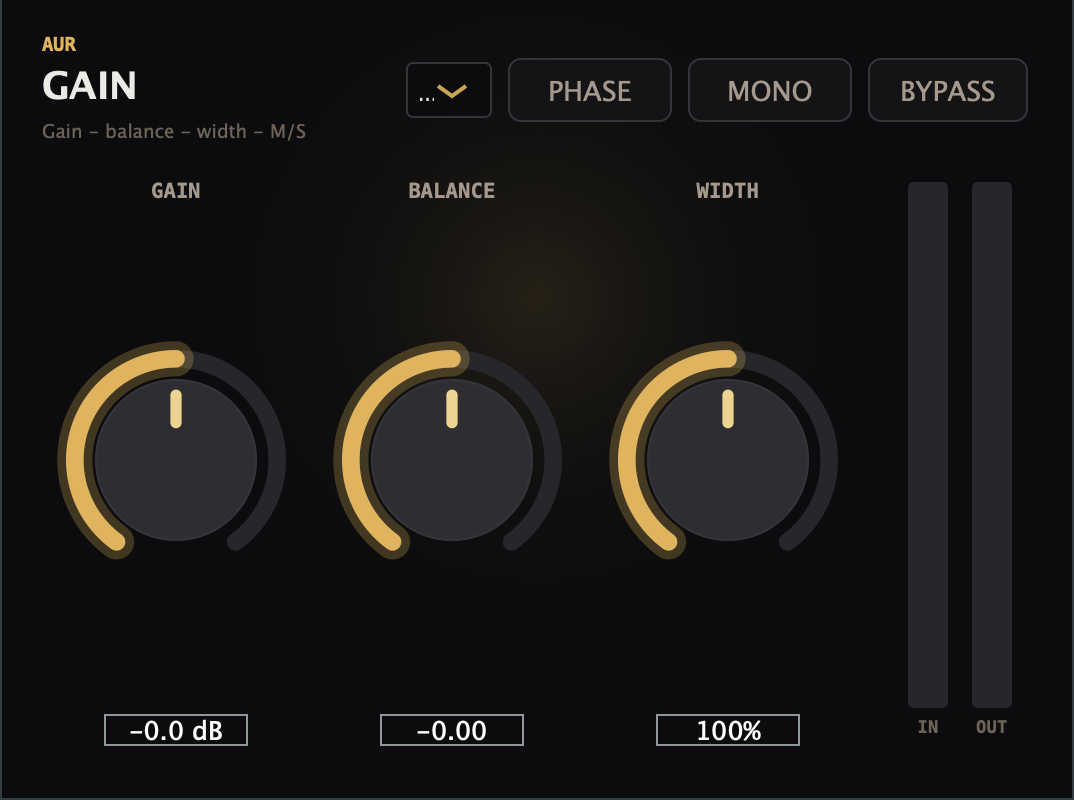Select the 100% width value field
1074x800 pixels.
tap(728, 730)
